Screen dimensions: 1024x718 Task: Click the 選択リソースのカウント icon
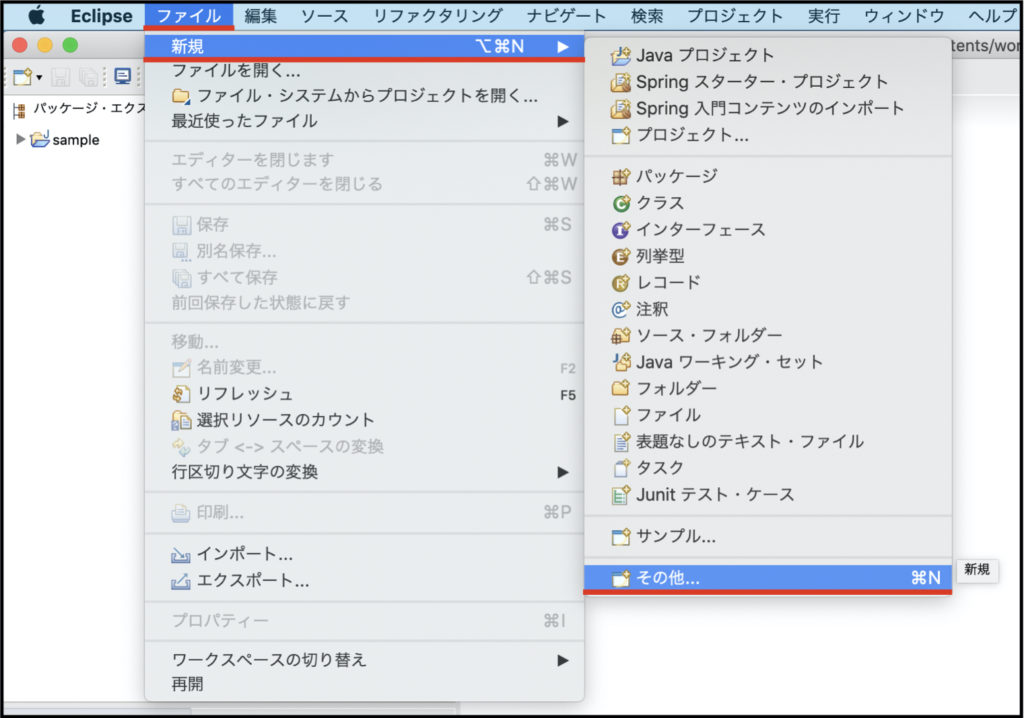tap(181, 420)
